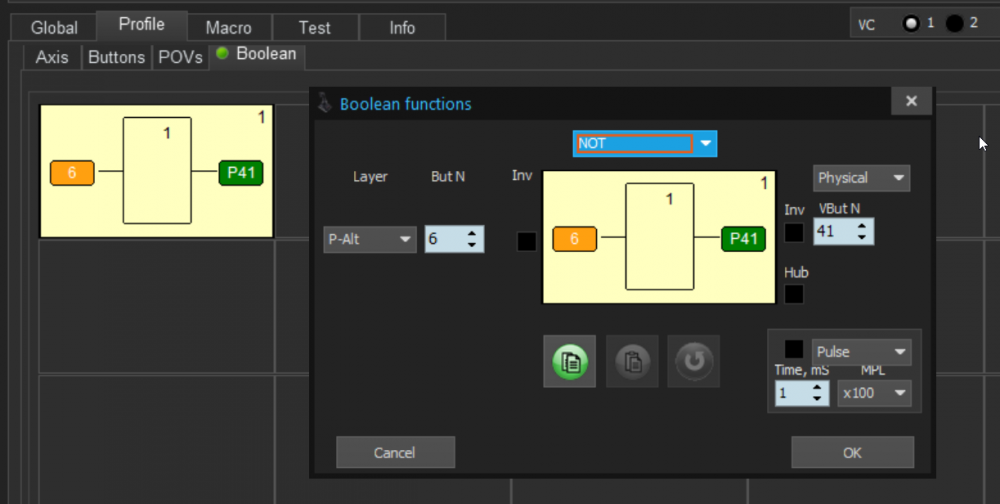This screenshot has height=504, width=1000.
Task: Click the green copy function icon
Action: (570, 362)
